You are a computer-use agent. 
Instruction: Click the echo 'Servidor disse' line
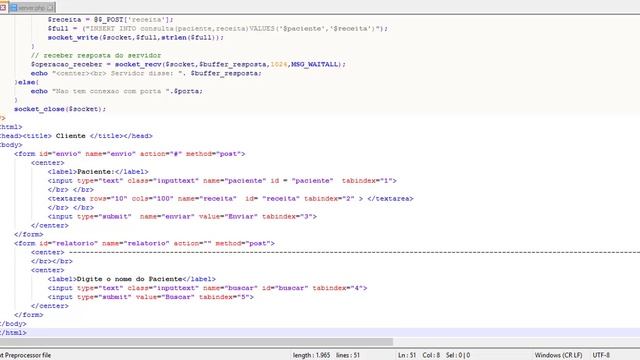pyautogui.click(x=146, y=73)
